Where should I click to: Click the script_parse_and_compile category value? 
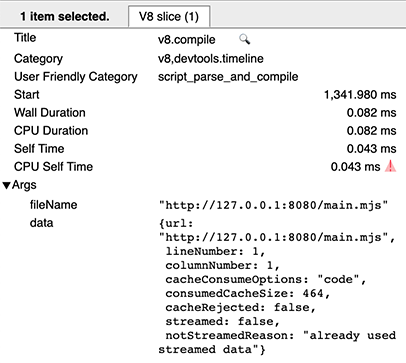point(228,77)
